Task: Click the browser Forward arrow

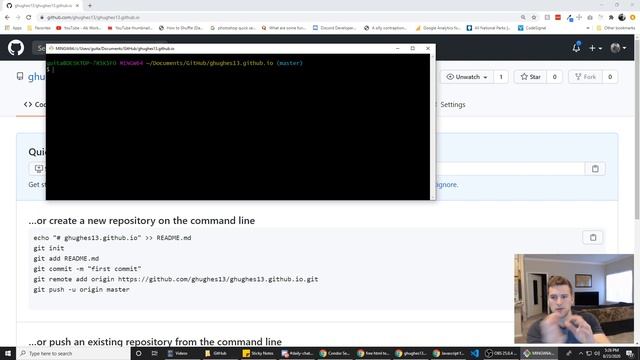Action: (18, 17)
